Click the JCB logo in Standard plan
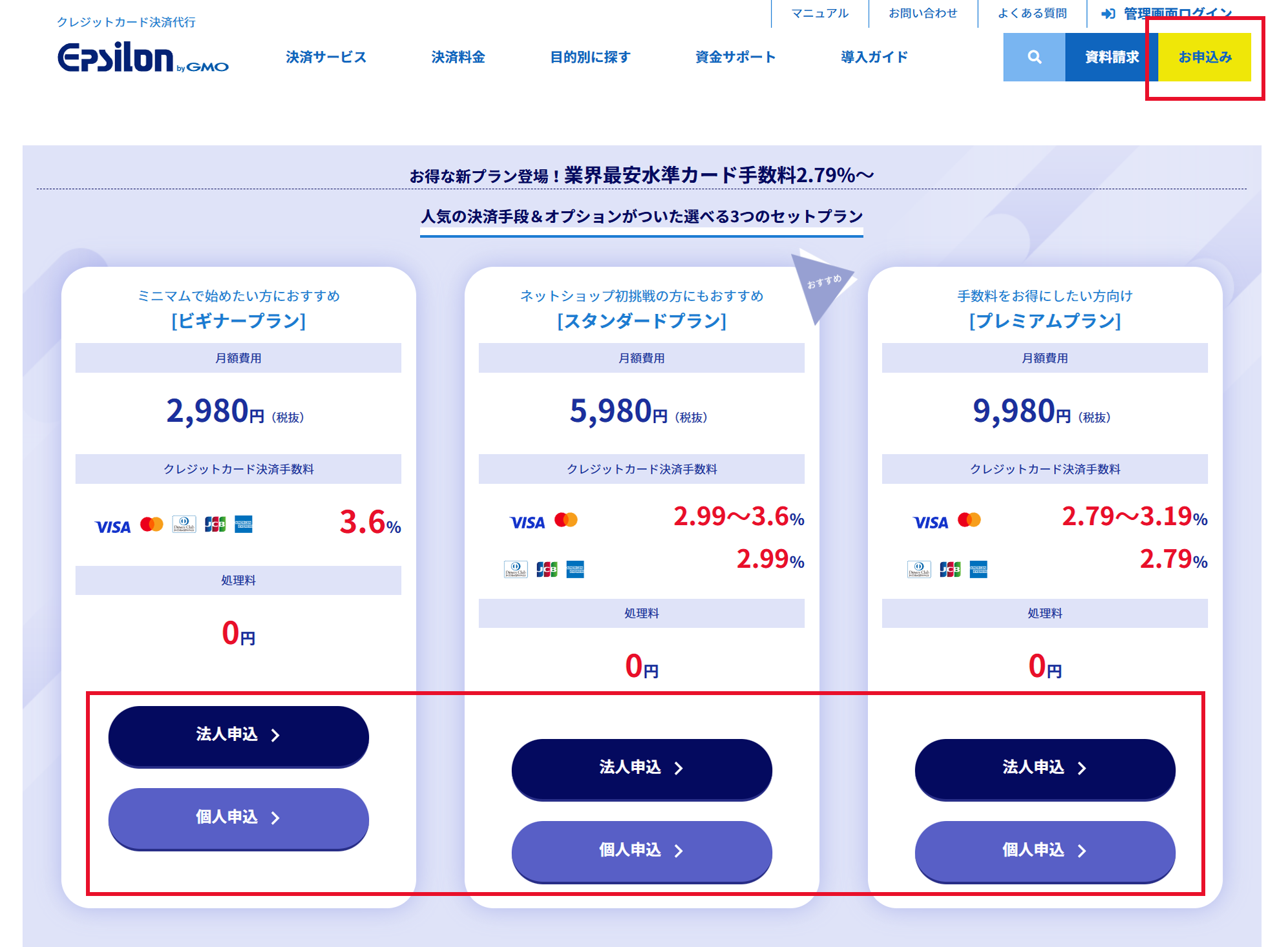 (547, 569)
